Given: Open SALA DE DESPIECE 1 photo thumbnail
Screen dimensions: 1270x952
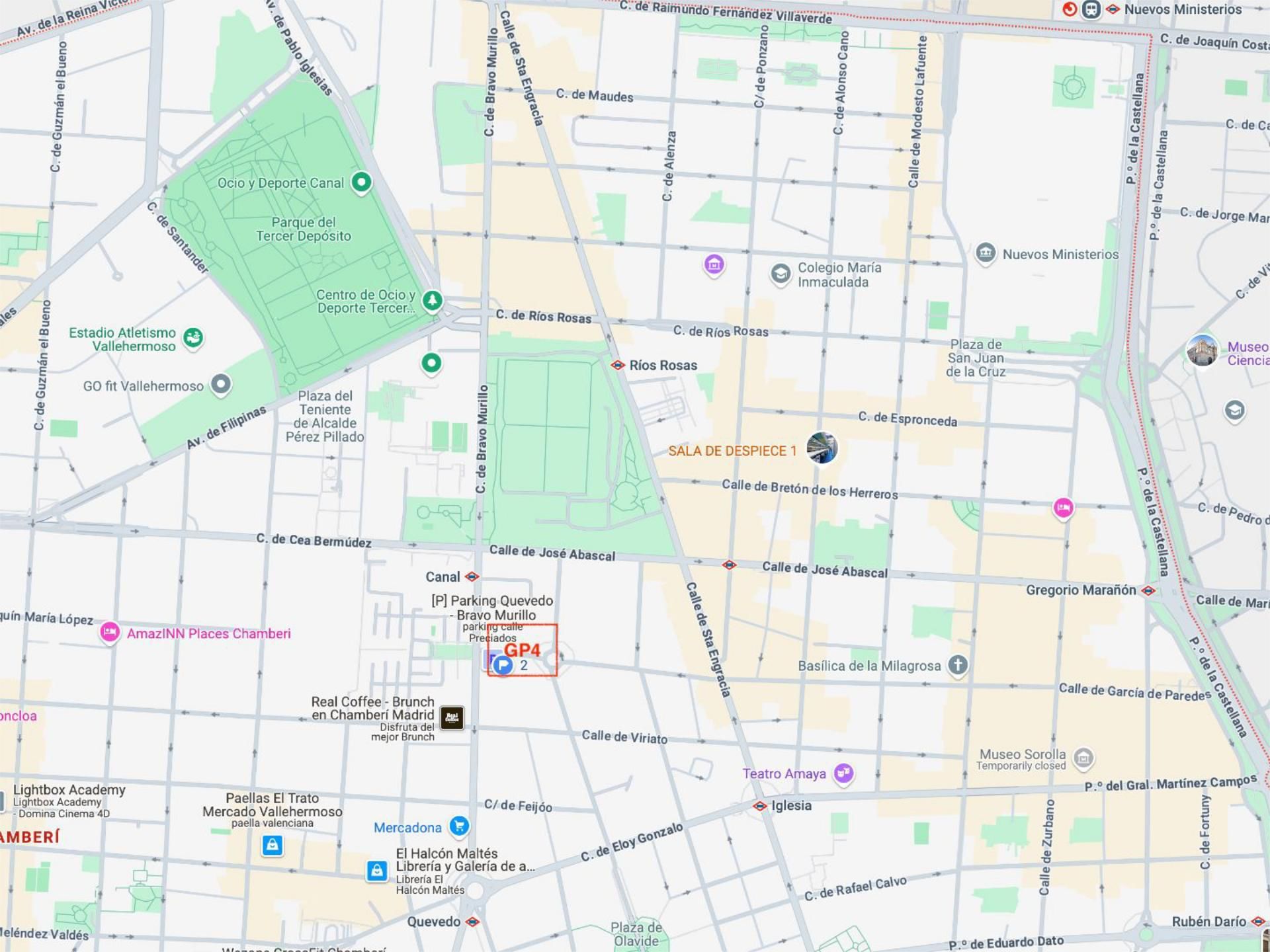Looking at the screenshot, I should pos(822,448).
